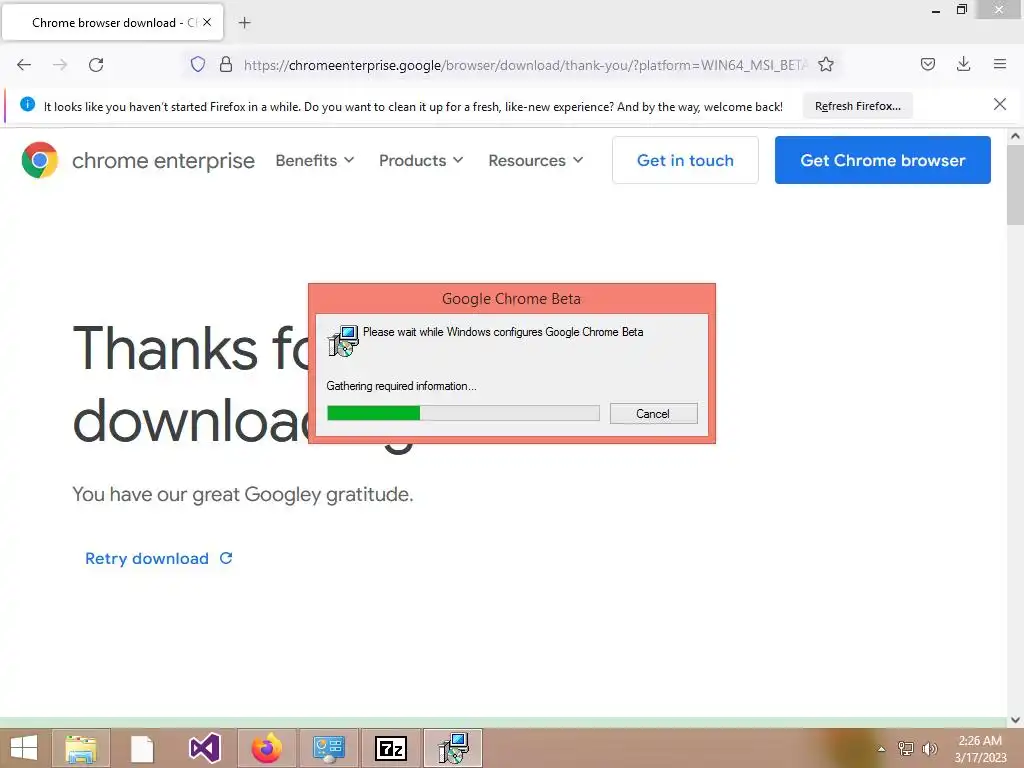Expand the Benefits dropdown menu
The width and height of the screenshot is (1024, 768).
click(315, 160)
